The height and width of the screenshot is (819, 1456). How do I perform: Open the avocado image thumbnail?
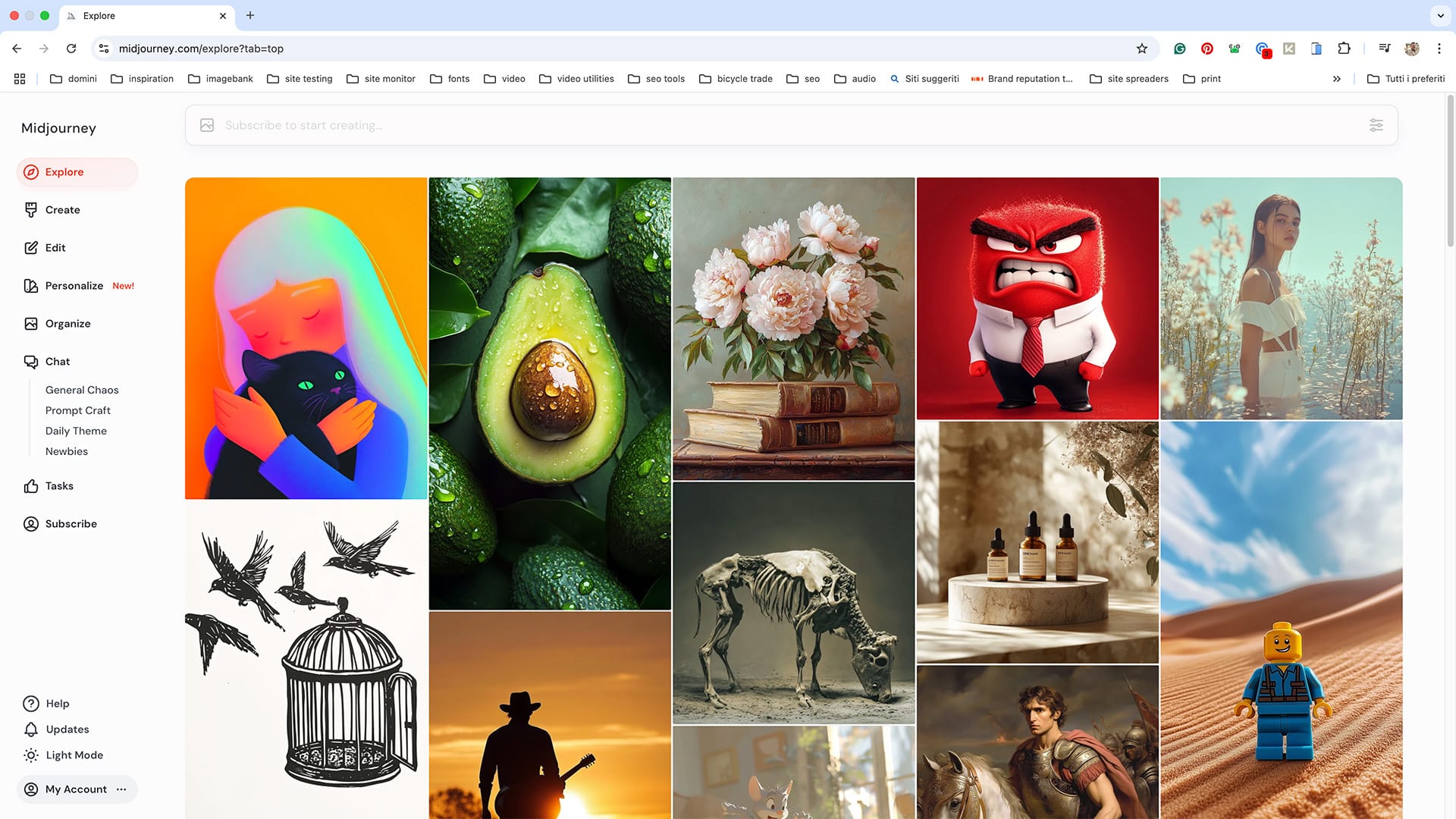[x=550, y=393]
